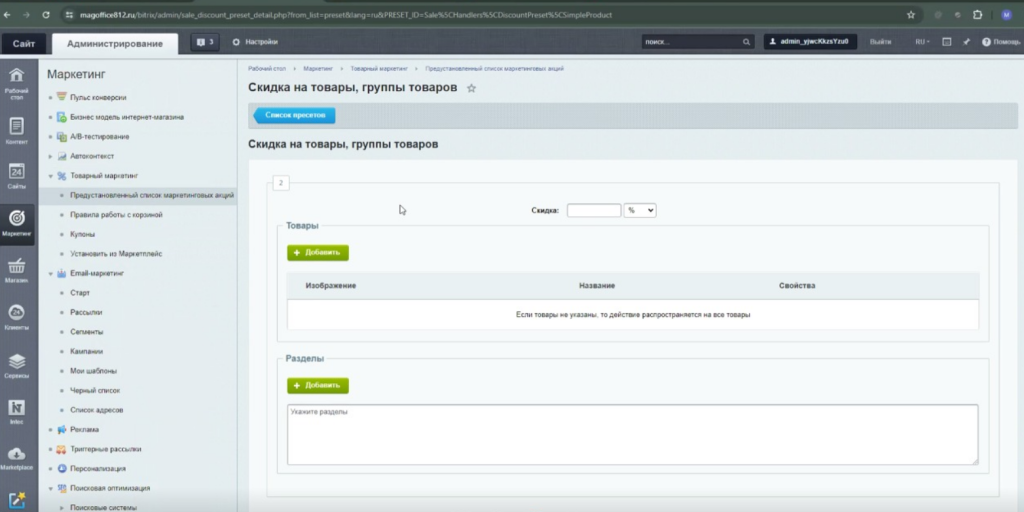Select the Магазин basket icon
This screenshot has width=1024, height=512.
(x=17, y=270)
